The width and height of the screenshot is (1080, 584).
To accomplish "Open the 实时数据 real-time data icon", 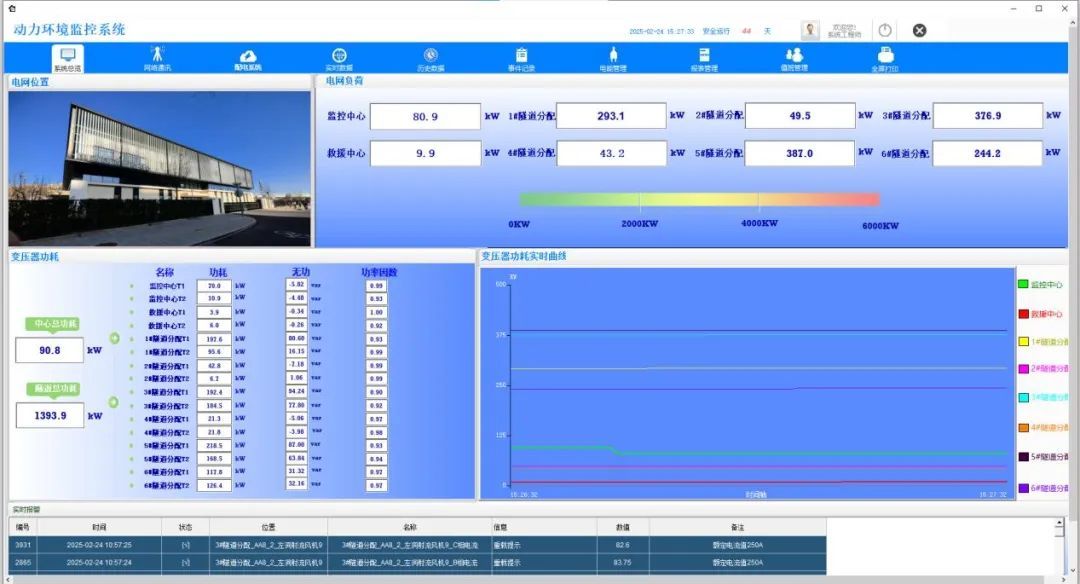I will point(339,58).
